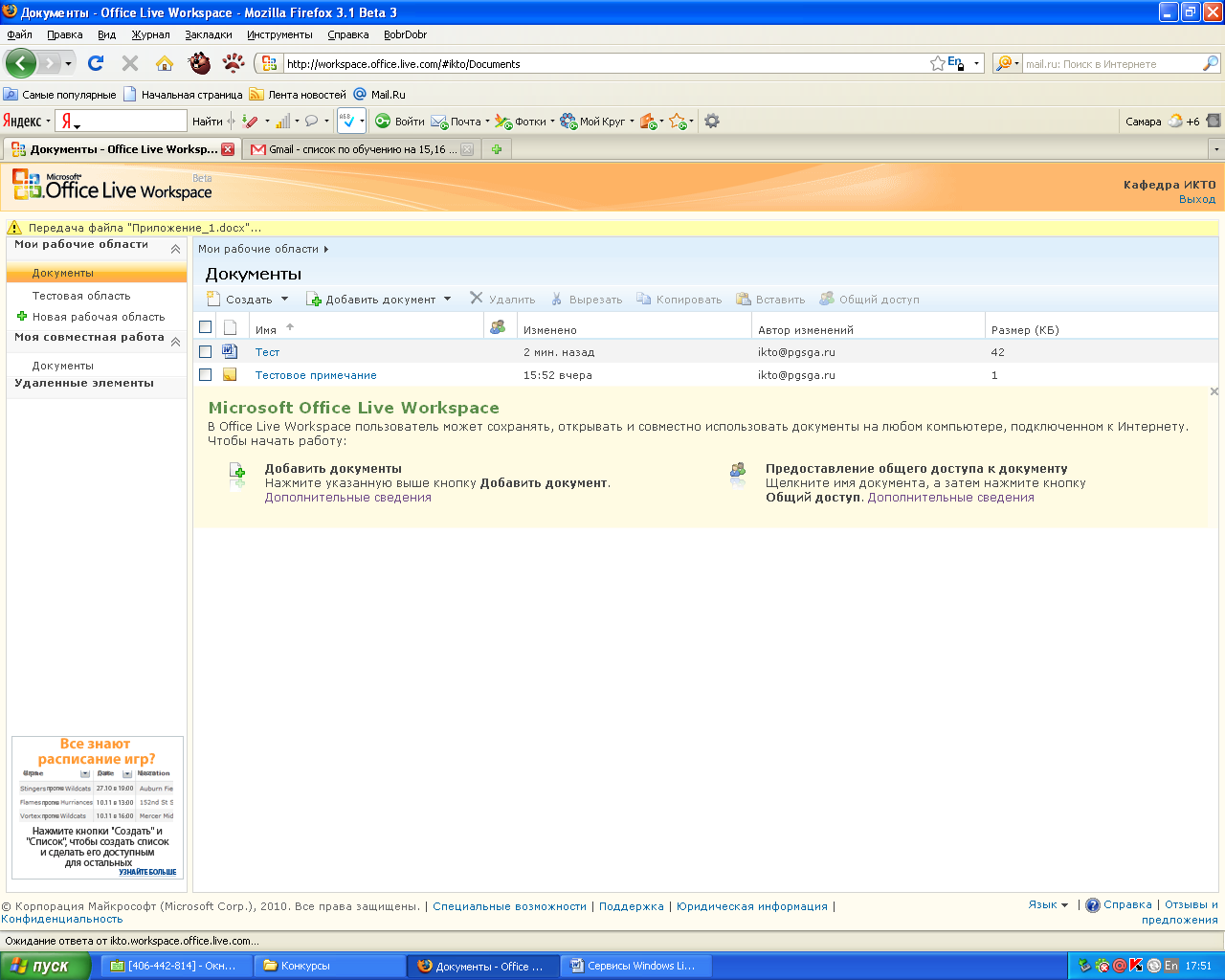This screenshot has width=1225, height=980.
Task: Click the Kaspersky tray icon
Action: tap(1136, 966)
